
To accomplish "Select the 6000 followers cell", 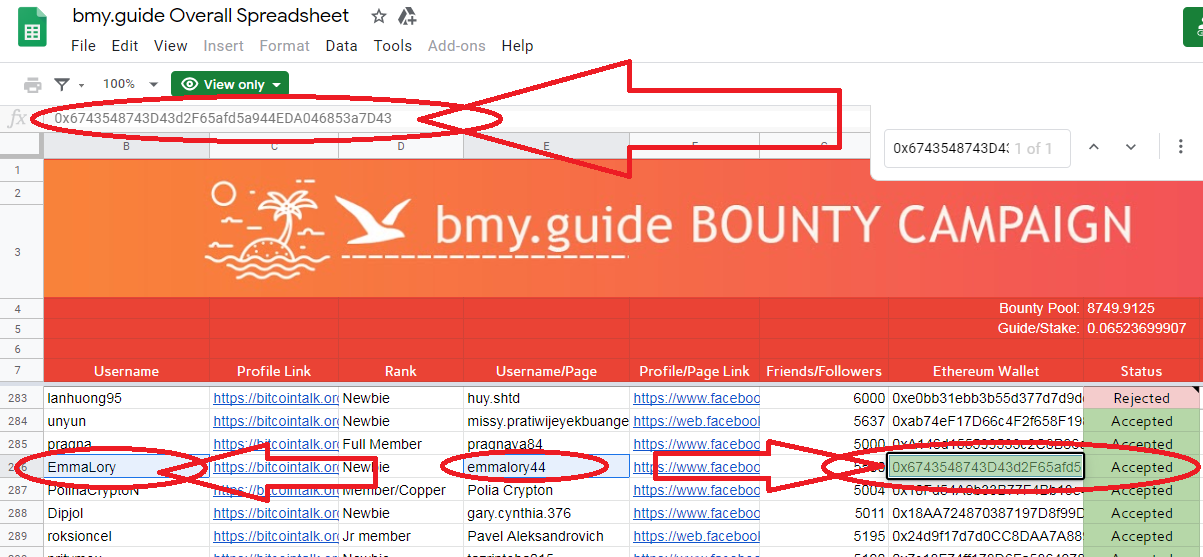I will (x=824, y=398).
